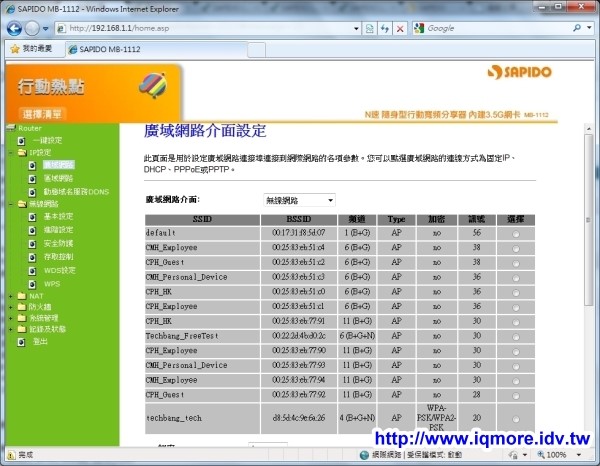Open 廣域網路介面 dropdown showing 無線網路

click(299, 200)
